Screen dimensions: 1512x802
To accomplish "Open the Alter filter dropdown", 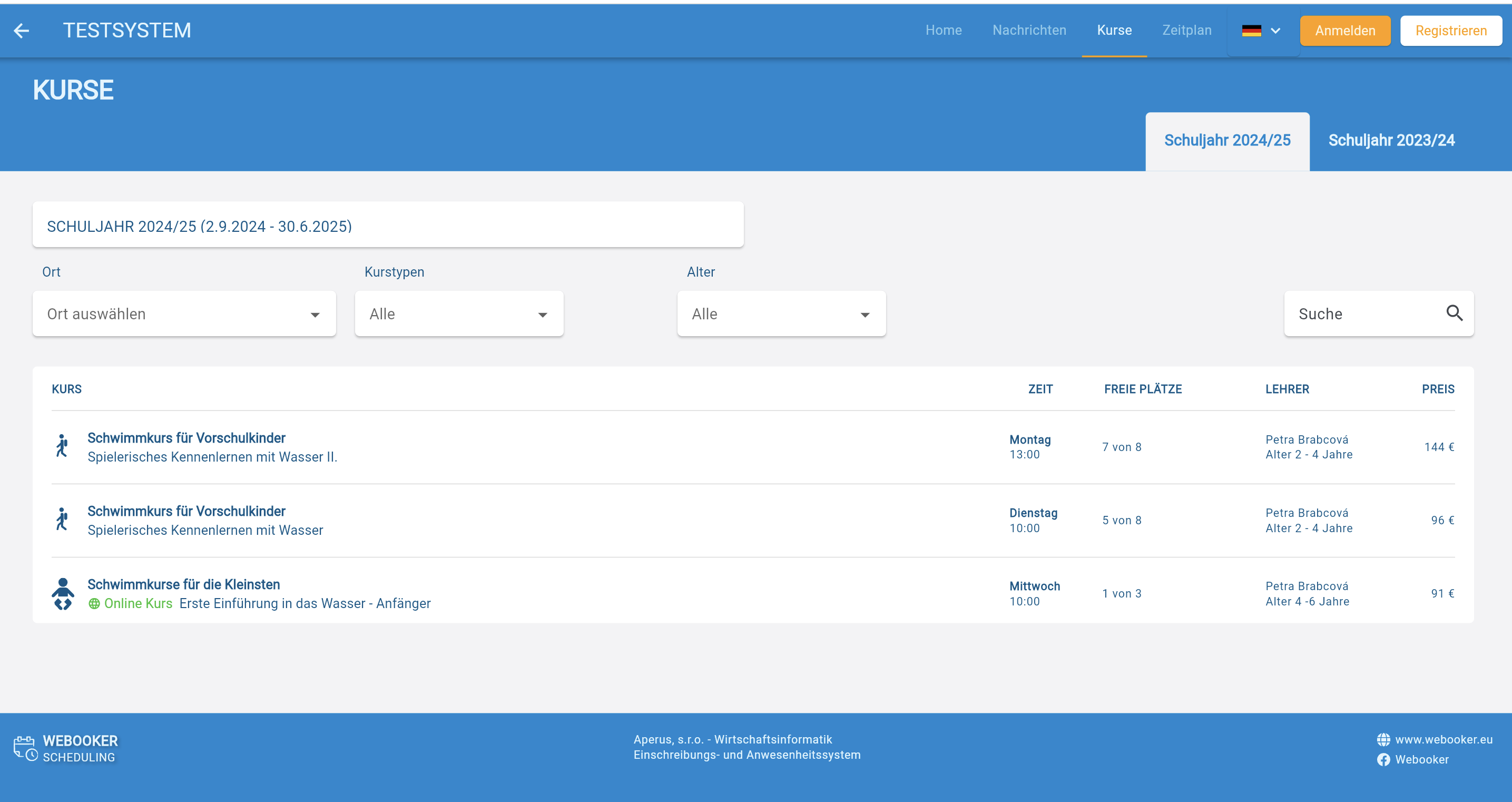I will click(x=781, y=314).
